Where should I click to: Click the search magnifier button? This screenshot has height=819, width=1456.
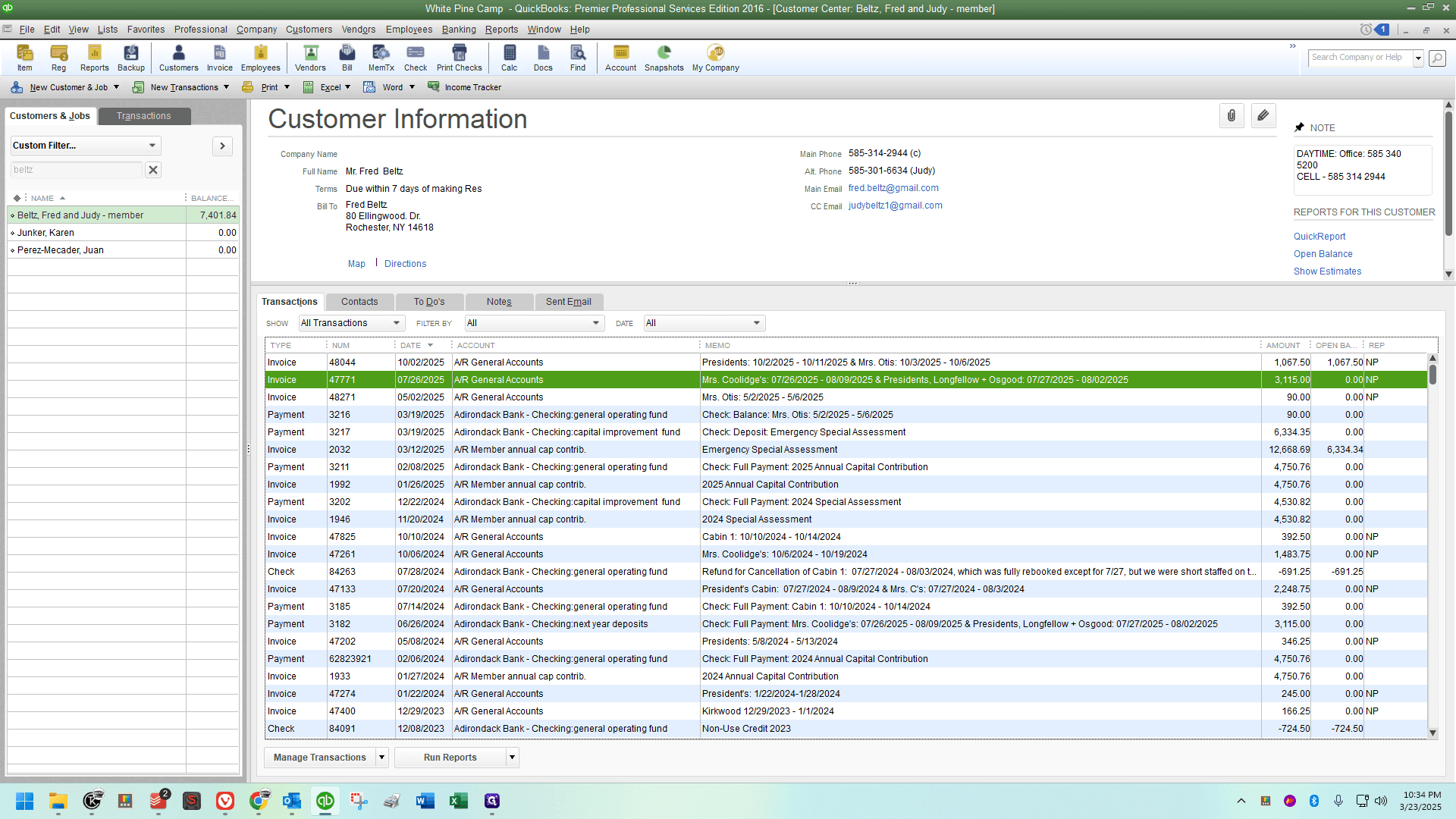[x=1437, y=58]
